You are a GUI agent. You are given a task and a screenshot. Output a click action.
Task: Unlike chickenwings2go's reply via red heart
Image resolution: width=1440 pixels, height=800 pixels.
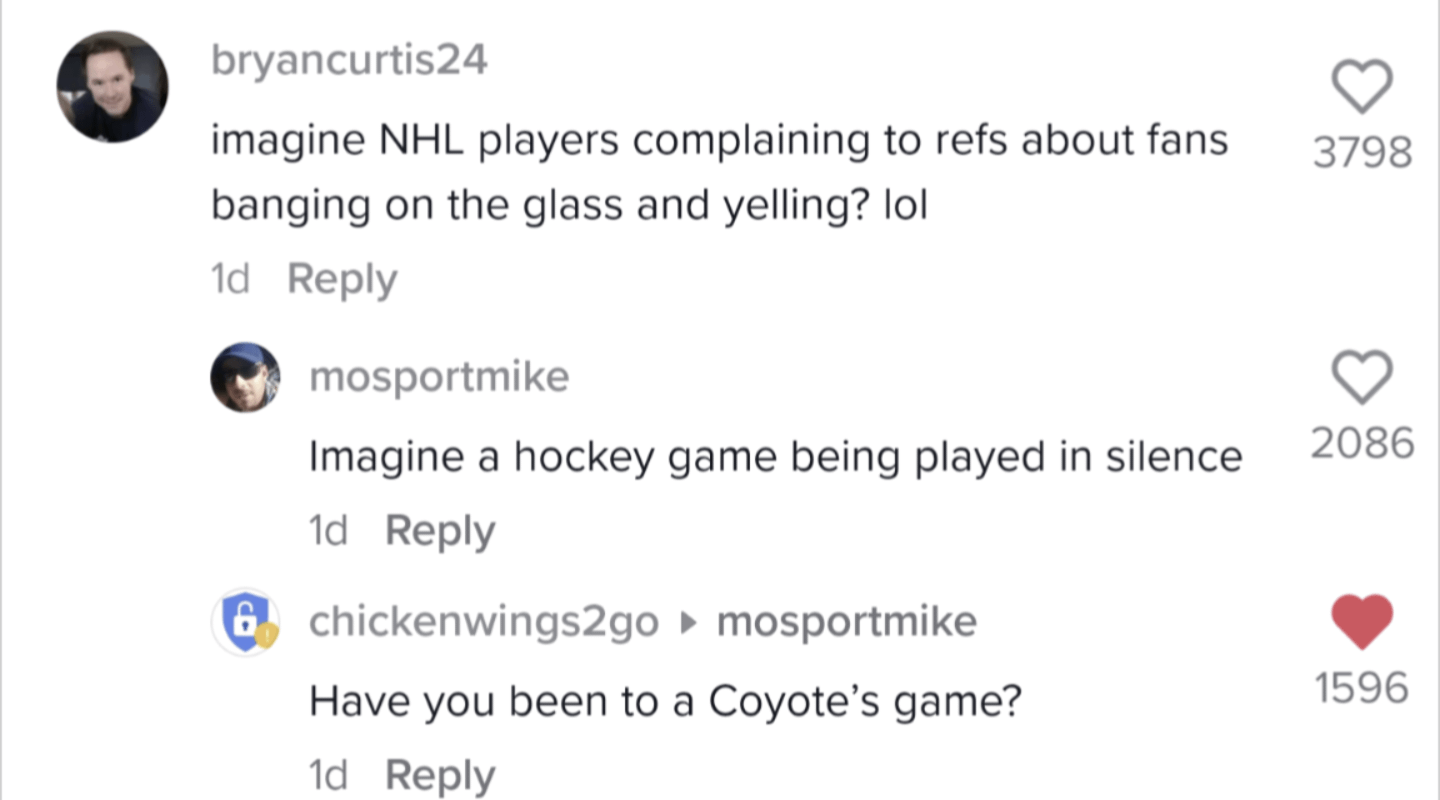(x=1362, y=621)
